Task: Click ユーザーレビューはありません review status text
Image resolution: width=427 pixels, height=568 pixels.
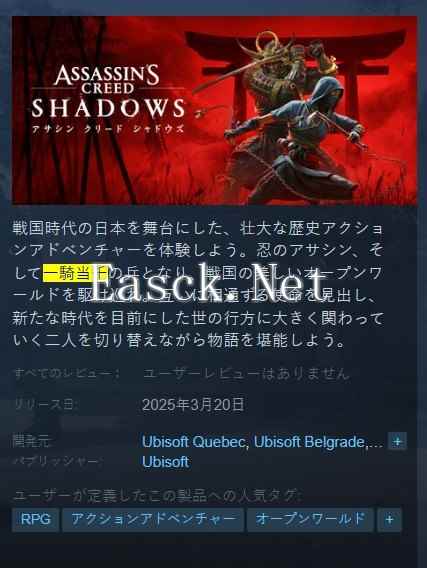Action: pos(246,373)
